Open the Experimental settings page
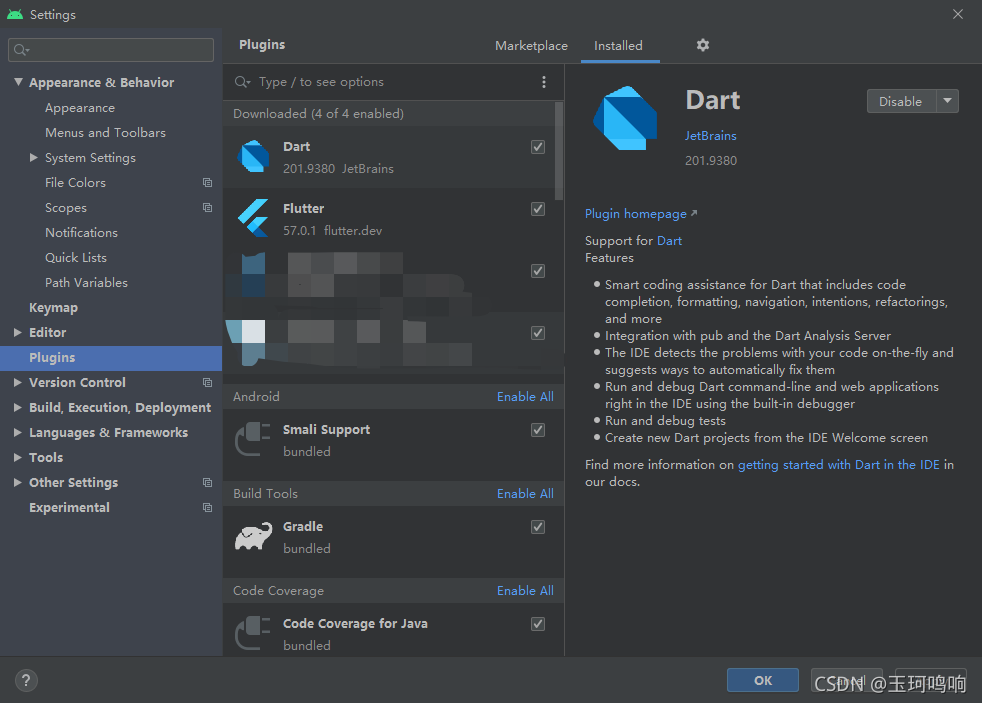 coord(70,508)
